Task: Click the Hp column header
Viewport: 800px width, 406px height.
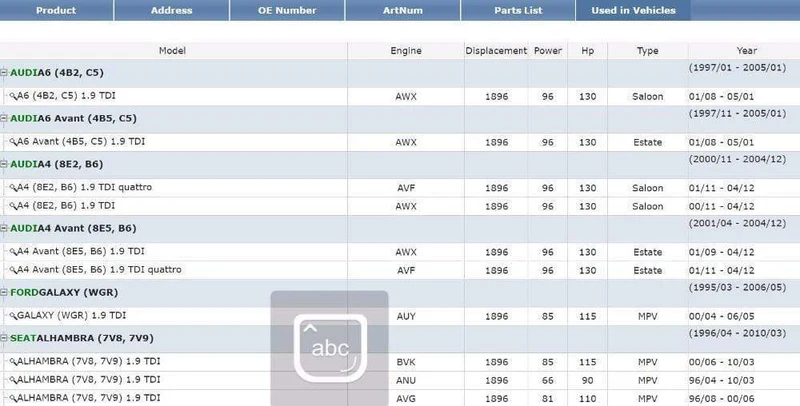Action: [588, 50]
